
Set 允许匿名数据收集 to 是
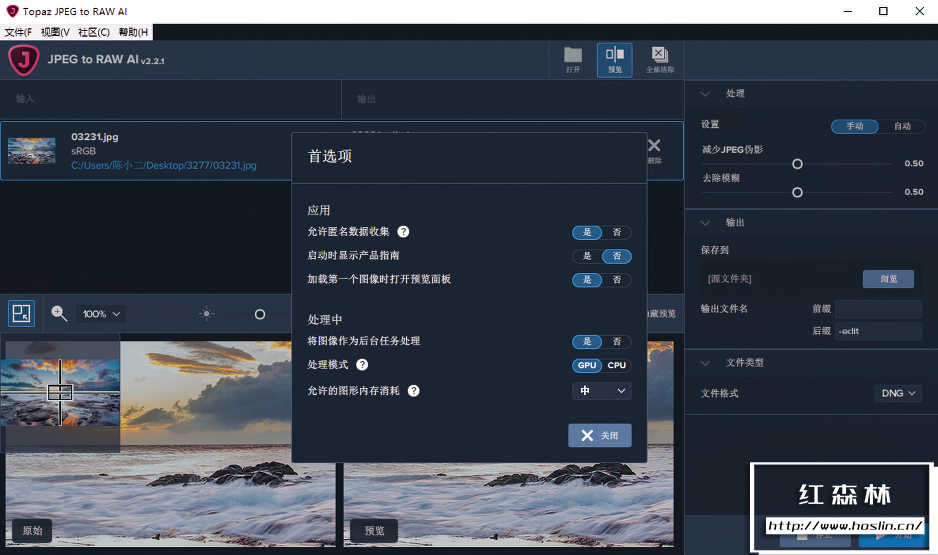[x=587, y=232]
